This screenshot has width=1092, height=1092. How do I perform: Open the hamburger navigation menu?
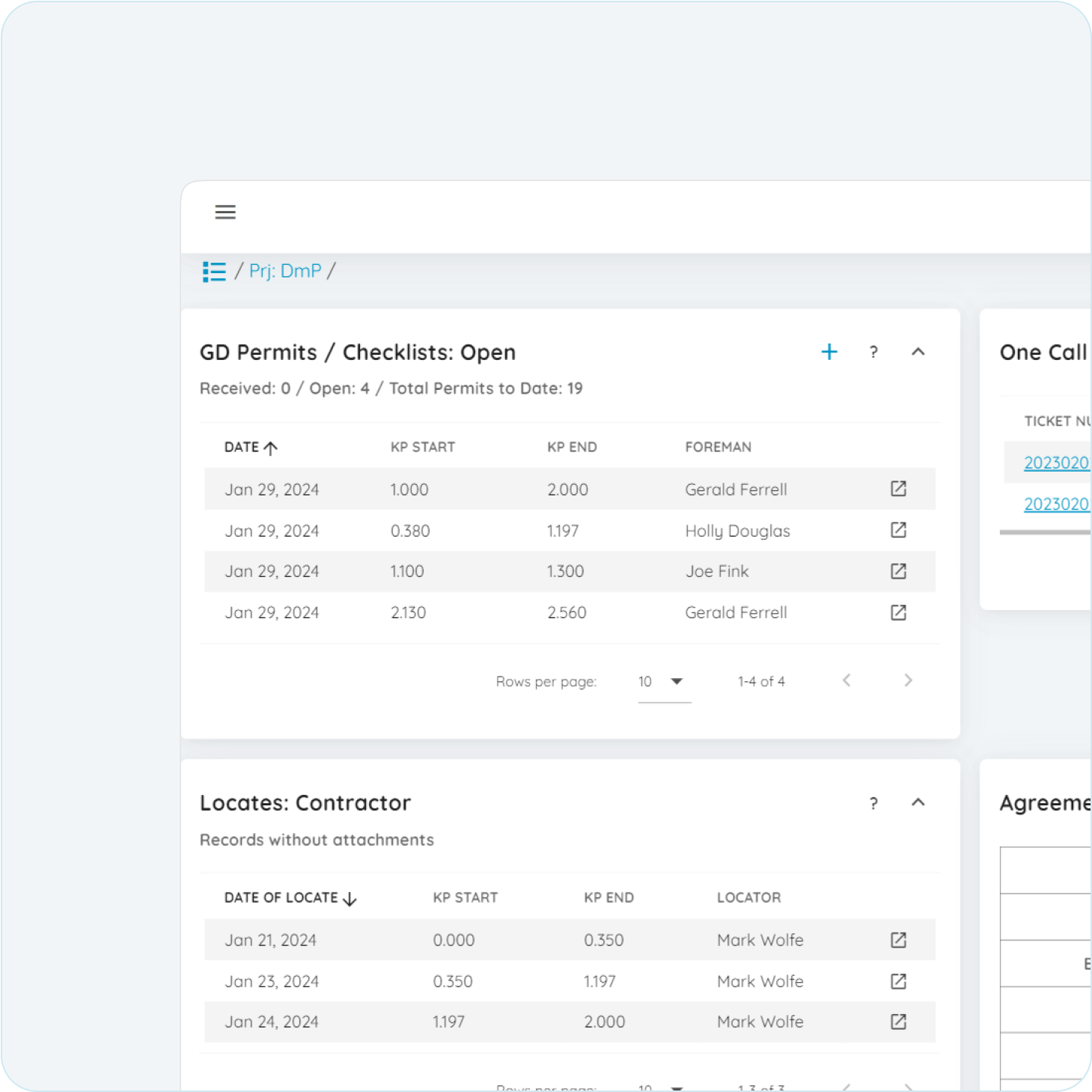[225, 212]
